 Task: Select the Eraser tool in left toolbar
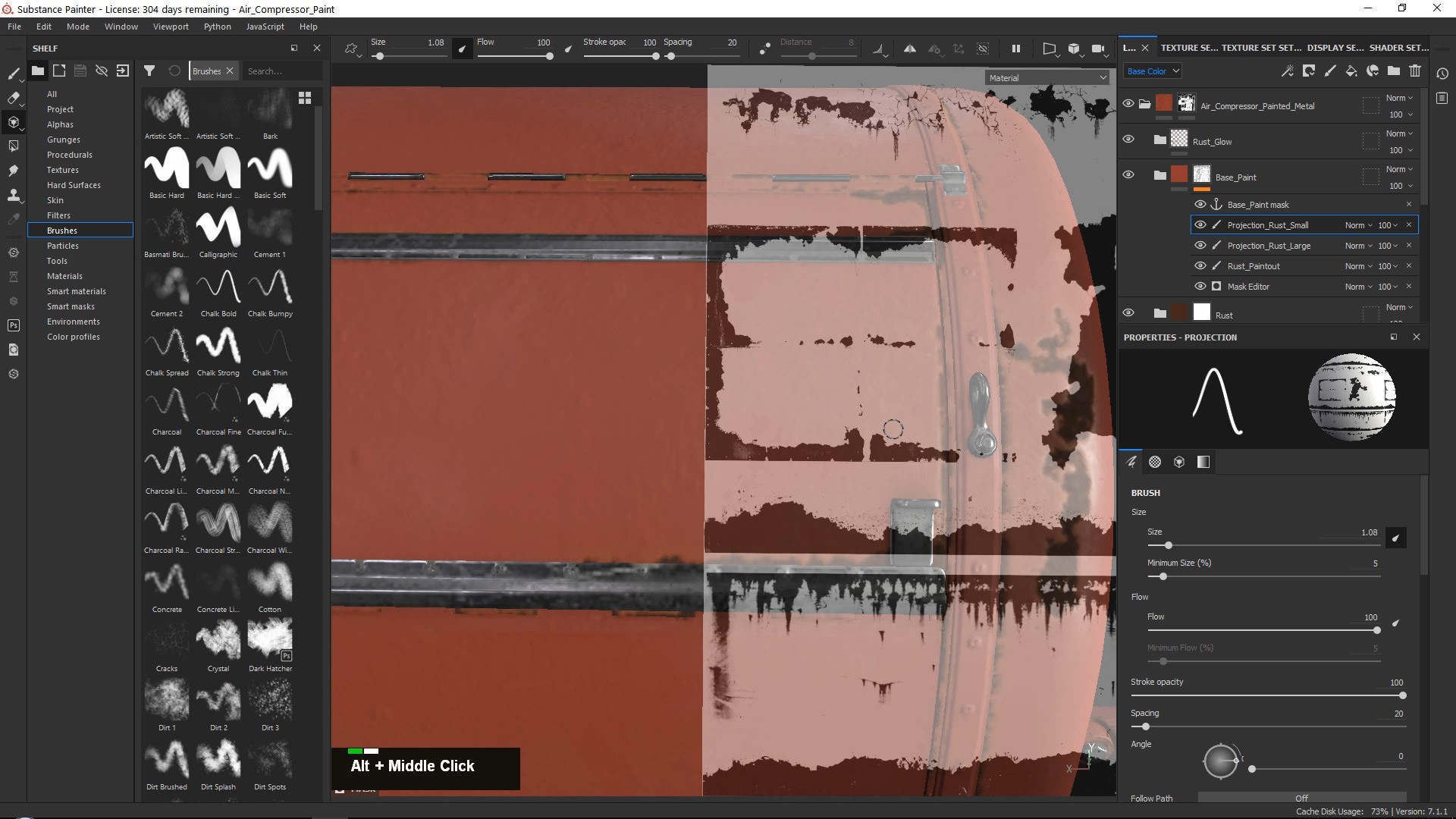14,98
